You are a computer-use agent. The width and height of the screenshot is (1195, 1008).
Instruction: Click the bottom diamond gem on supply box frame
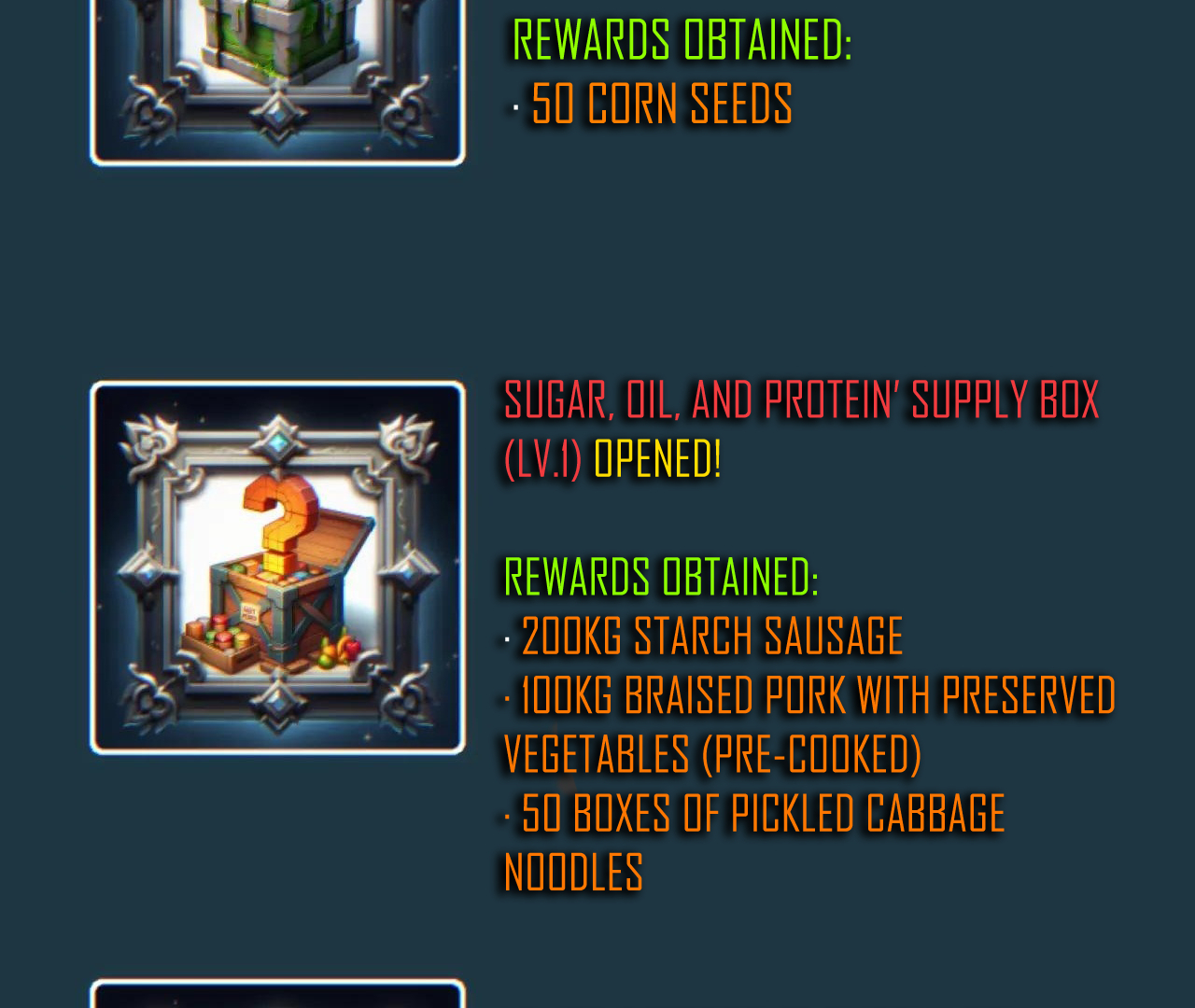pyautogui.click(x=278, y=703)
